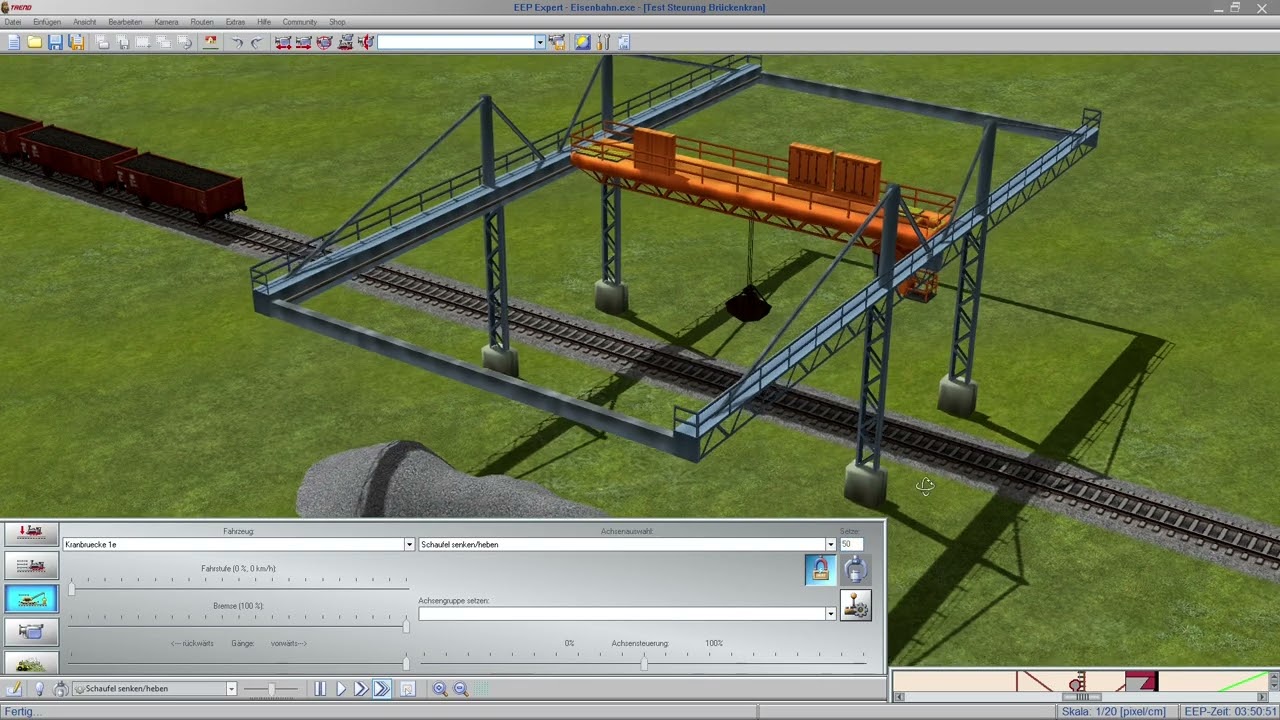
Task: Open the Bearbeiten menu
Action: 125,22
